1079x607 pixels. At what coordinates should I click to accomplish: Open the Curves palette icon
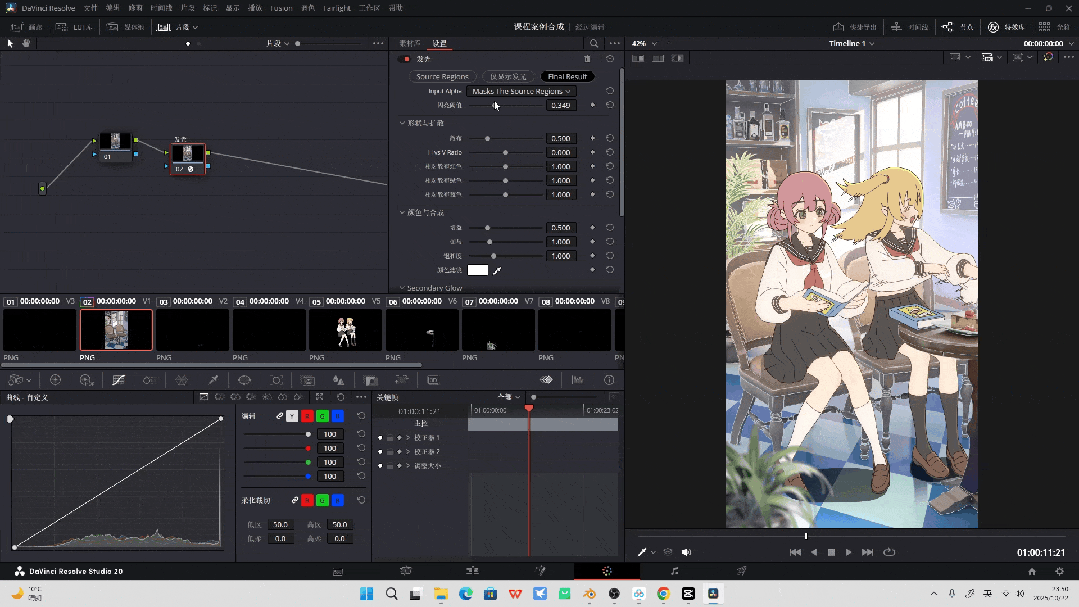(x=118, y=380)
